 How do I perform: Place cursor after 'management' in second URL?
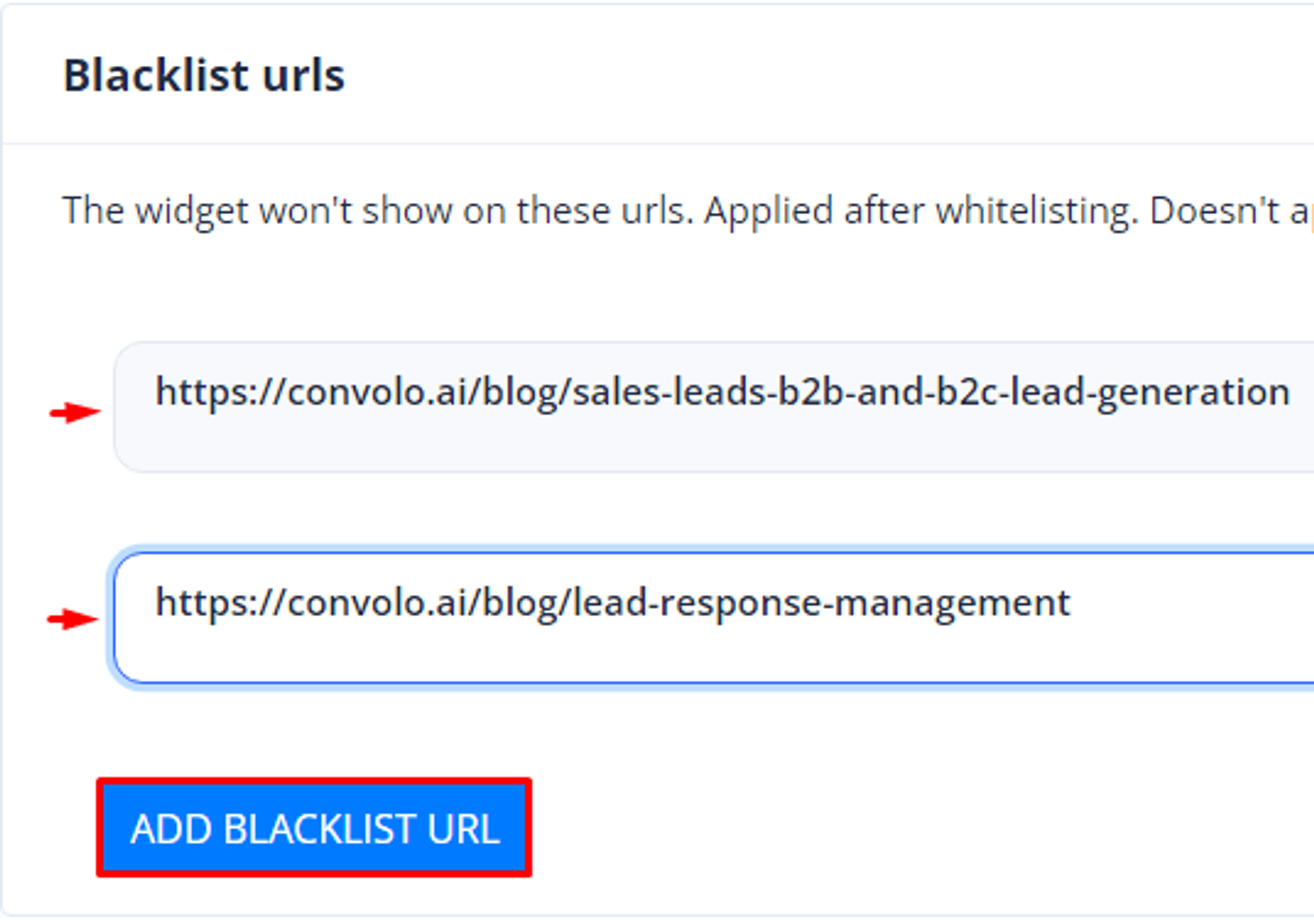pos(1072,603)
